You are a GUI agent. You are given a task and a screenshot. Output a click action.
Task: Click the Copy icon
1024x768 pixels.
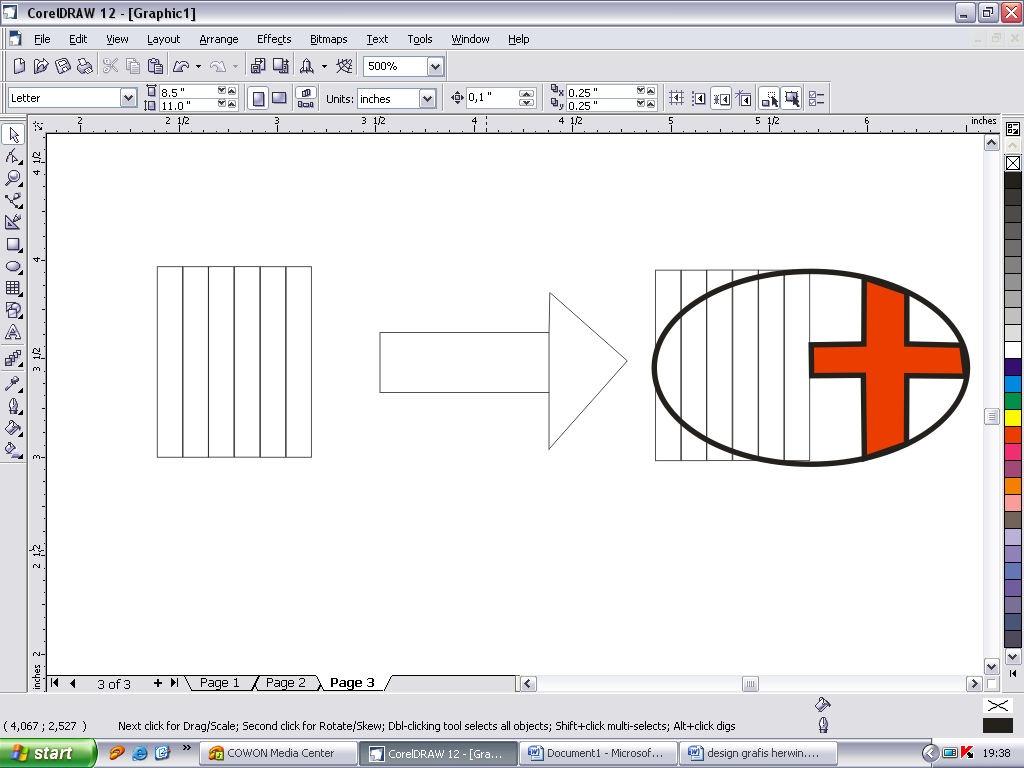(133, 66)
